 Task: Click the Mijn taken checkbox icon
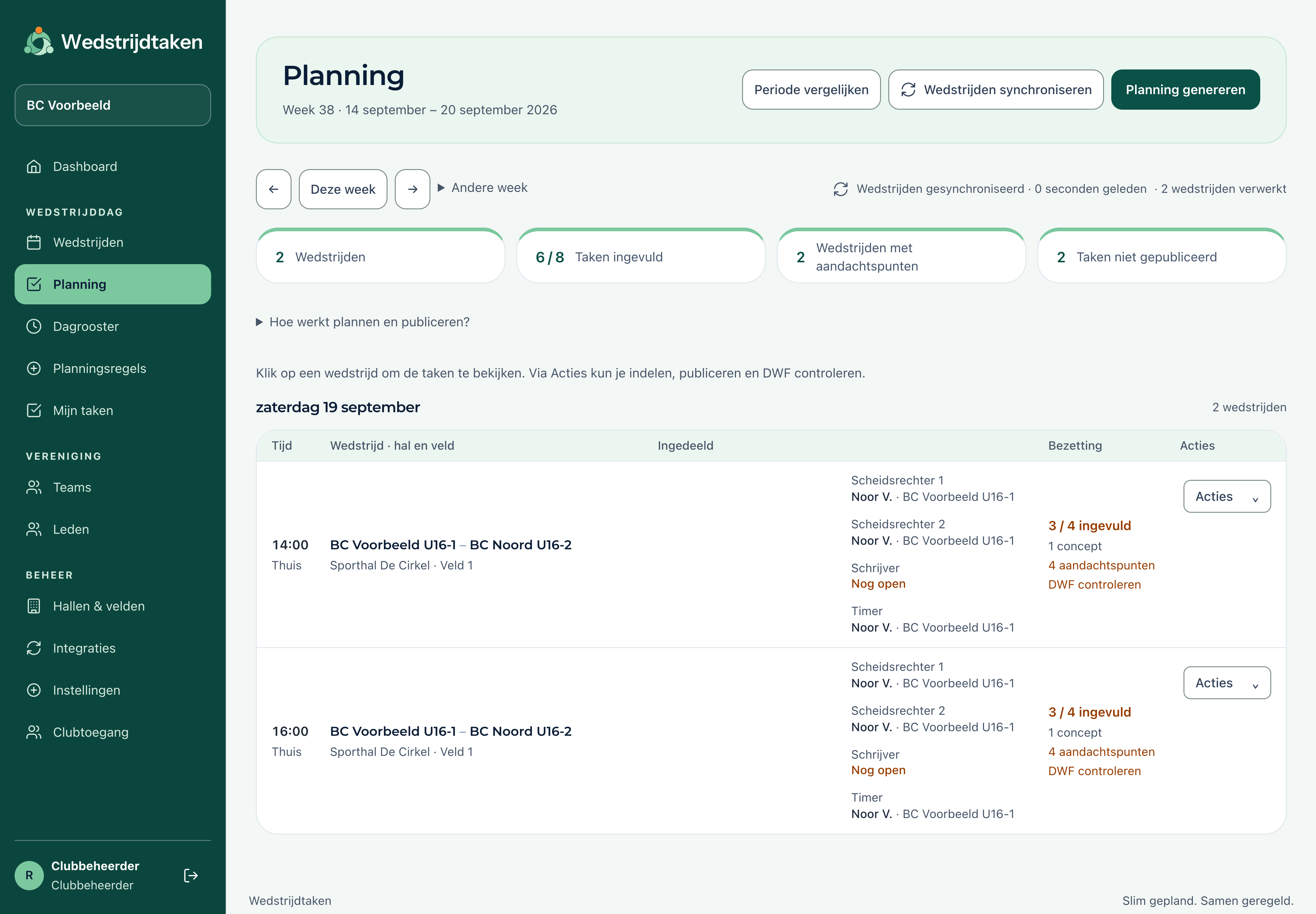34,411
